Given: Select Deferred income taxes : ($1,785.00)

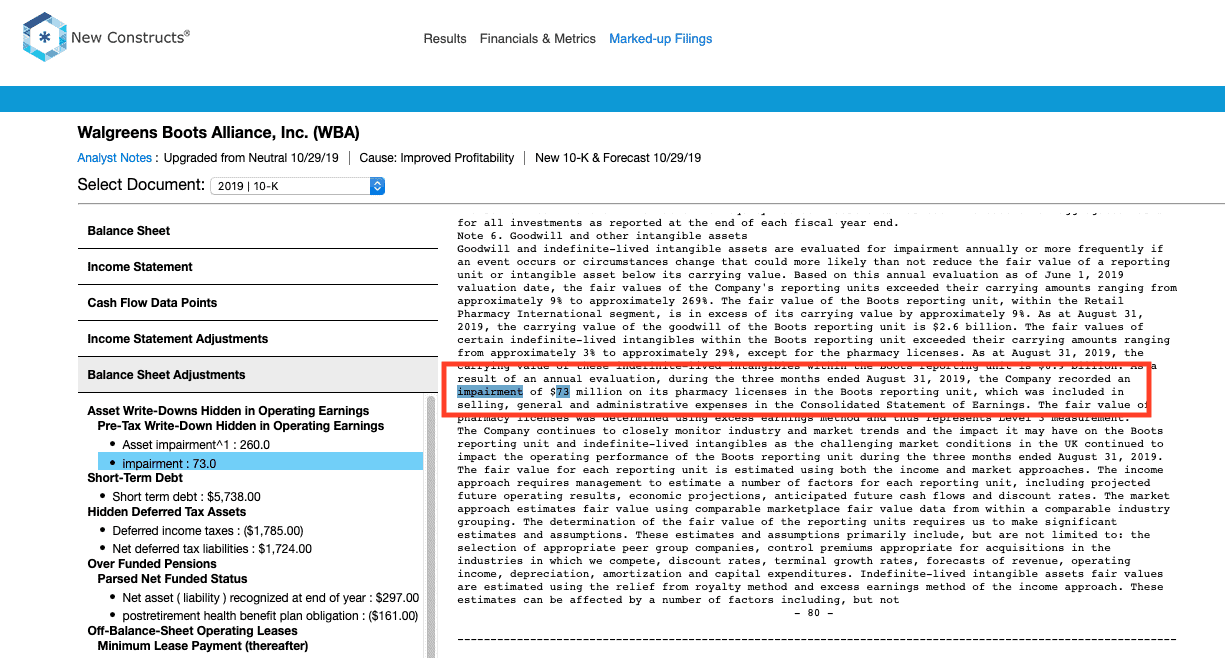Looking at the screenshot, I should pos(207,531).
